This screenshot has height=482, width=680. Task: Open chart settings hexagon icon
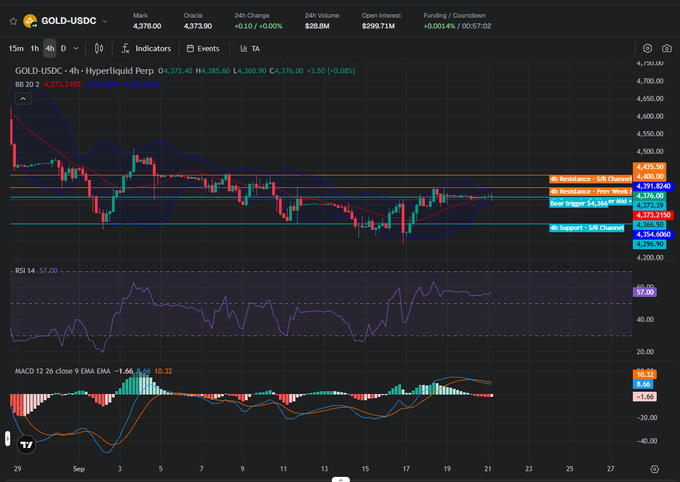[x=647, y=49]
